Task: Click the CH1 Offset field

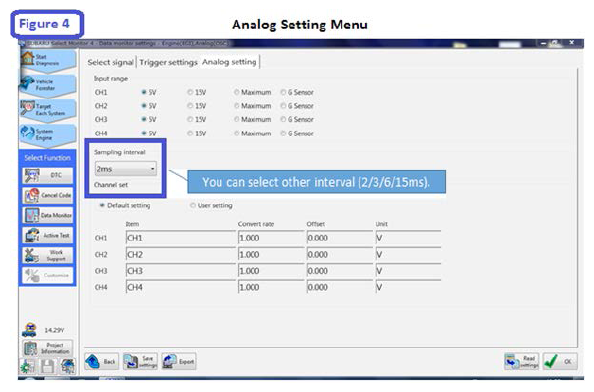Action: pyautogui.click(x=340, y=238)
